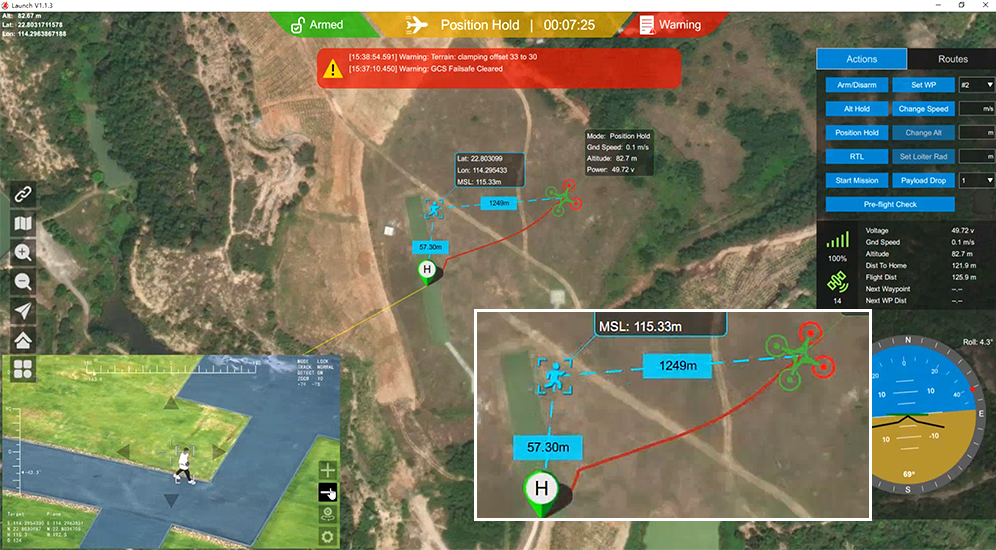This screenshot has height=550, width=996.
Task: Toggle the pointing-hand mode in camera view
Action: pos(328,492)
